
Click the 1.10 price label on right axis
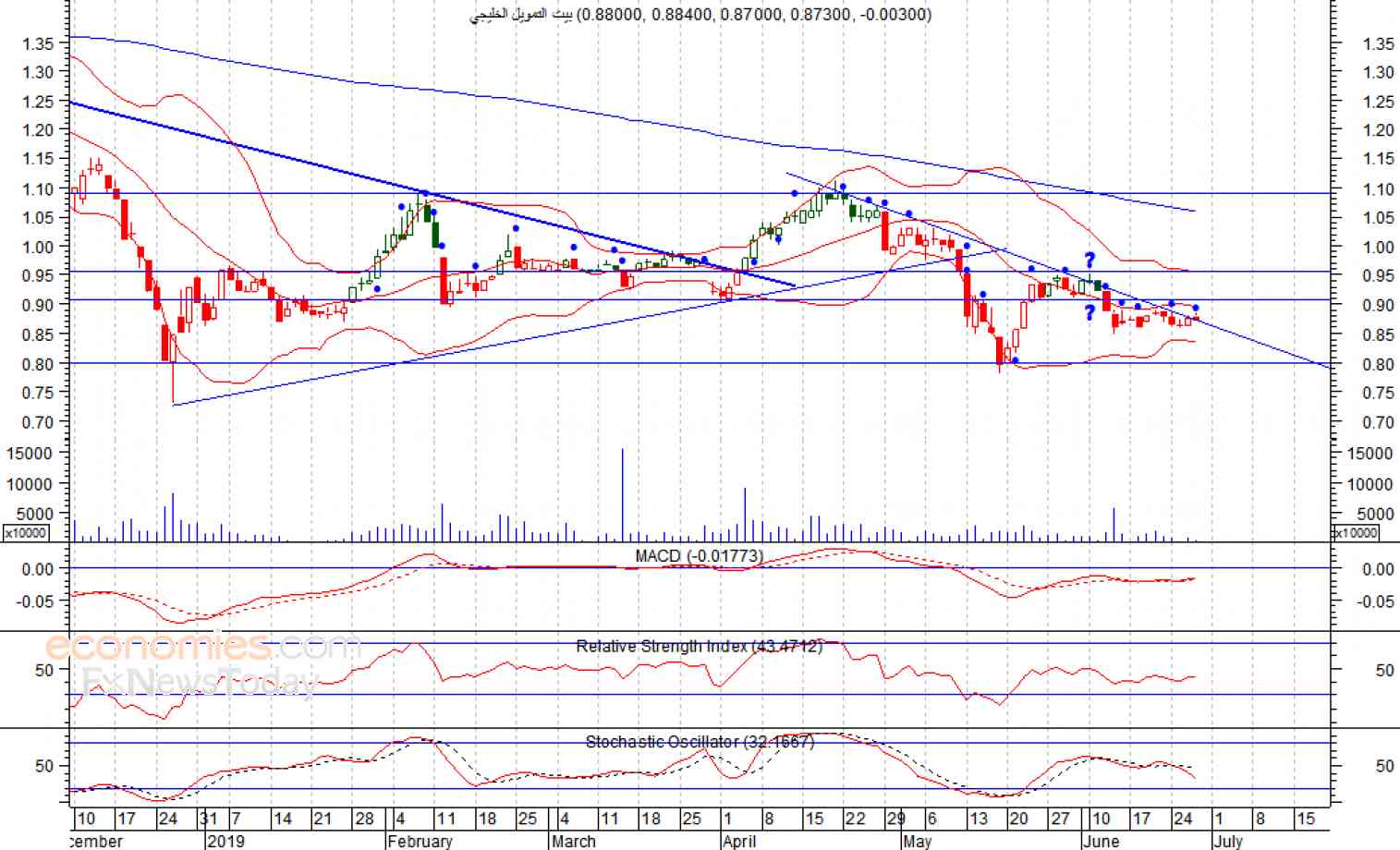(x=1379, y=189)
